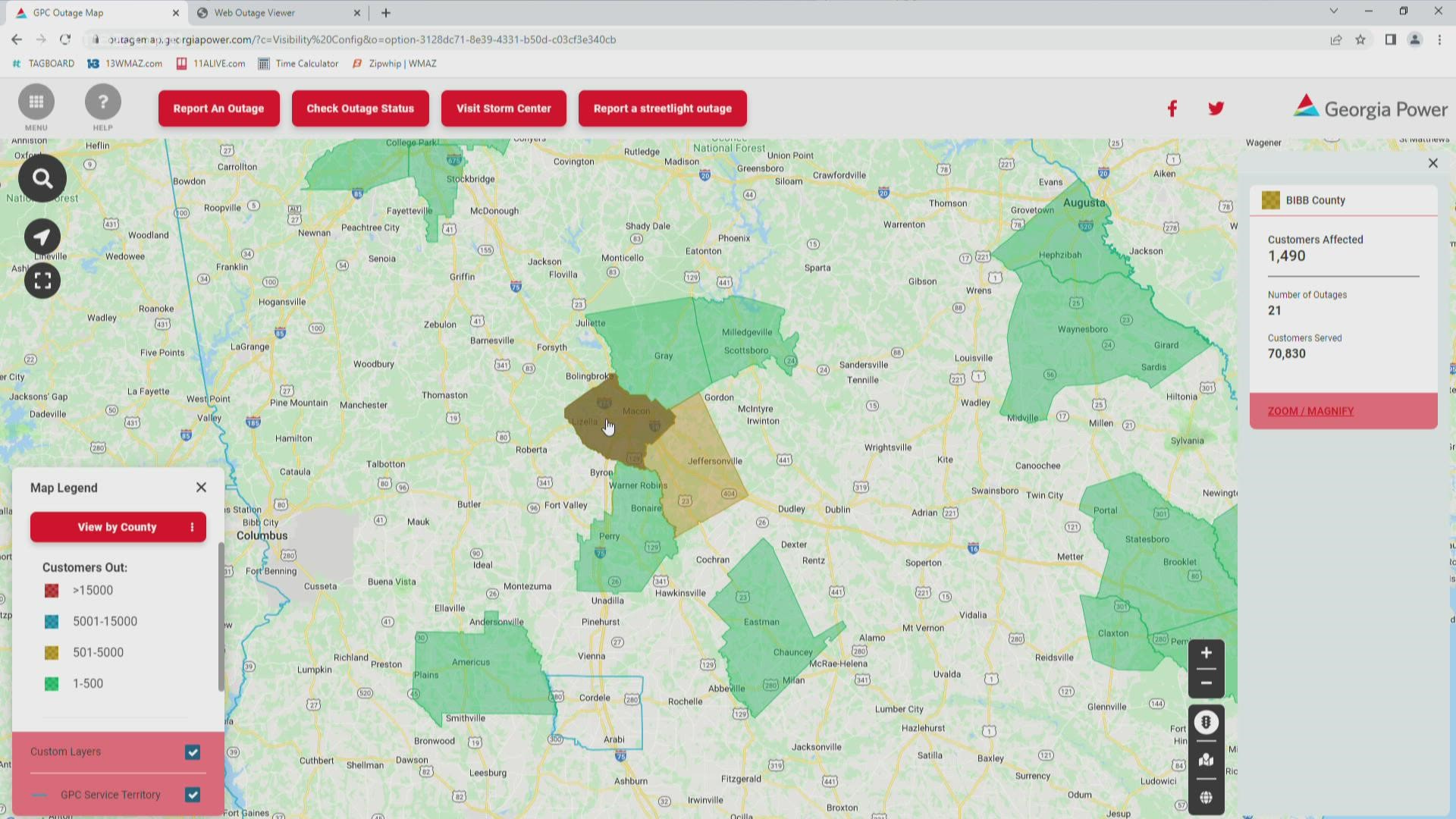This screenshot has width=1456, height=819.
Task: Close the Map Legend panel
Action: (x=201, y=488)
